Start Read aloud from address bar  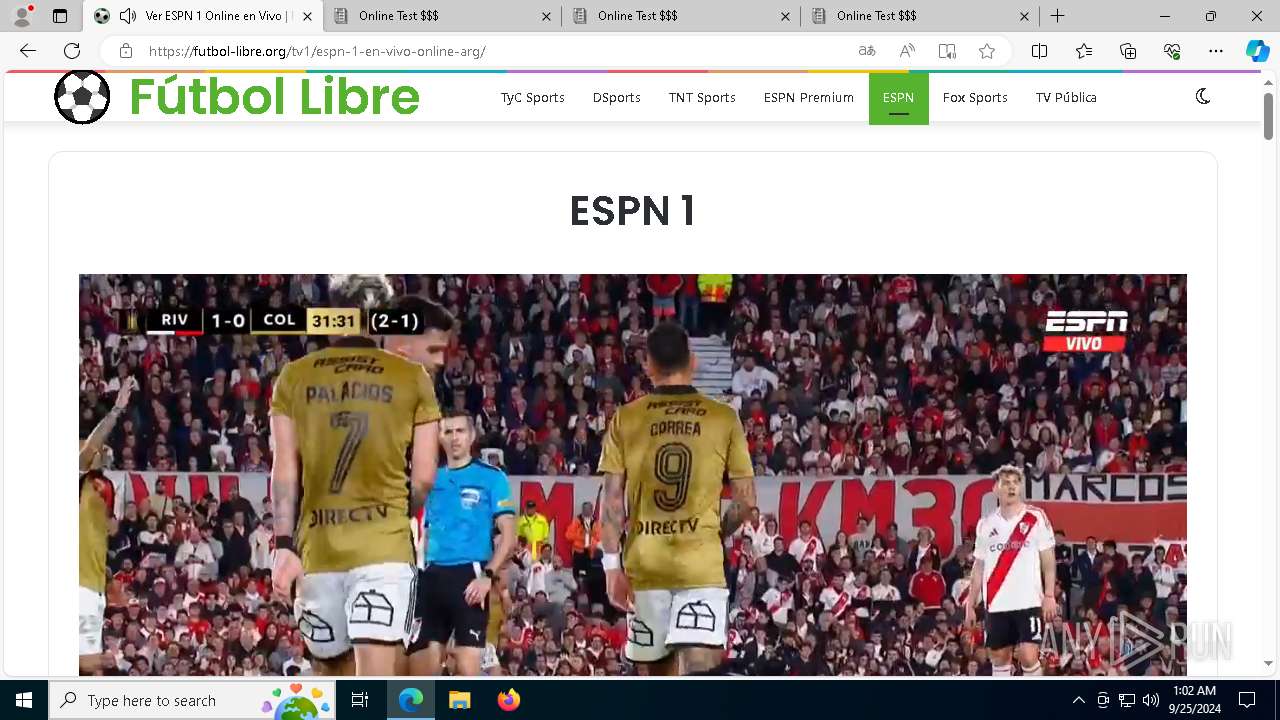pos(907,51)
